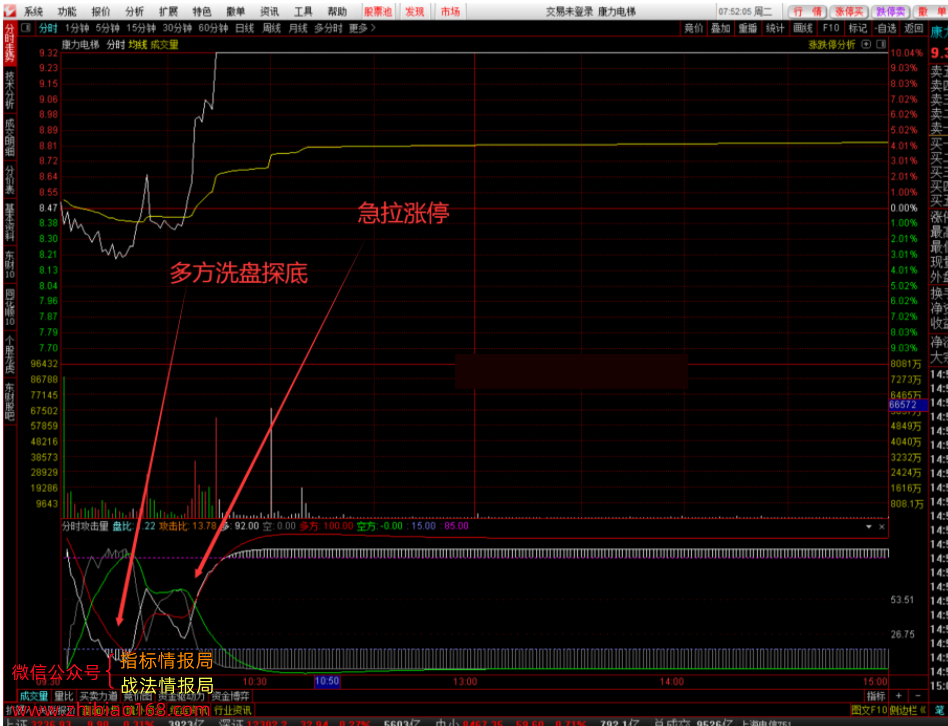Open 涨跌停分析 link

tap(832, 44)
